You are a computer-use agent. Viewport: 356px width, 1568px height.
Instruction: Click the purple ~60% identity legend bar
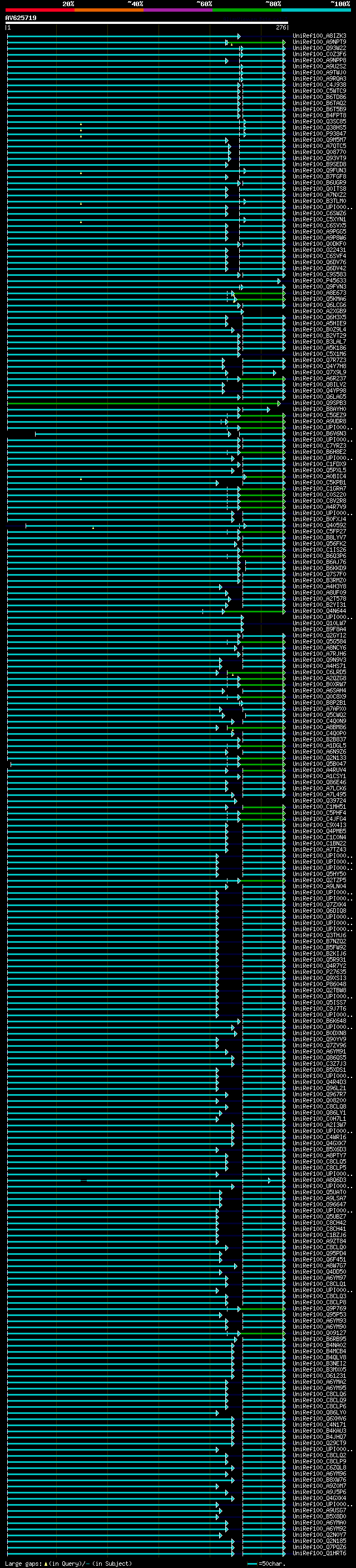point(179,10)
